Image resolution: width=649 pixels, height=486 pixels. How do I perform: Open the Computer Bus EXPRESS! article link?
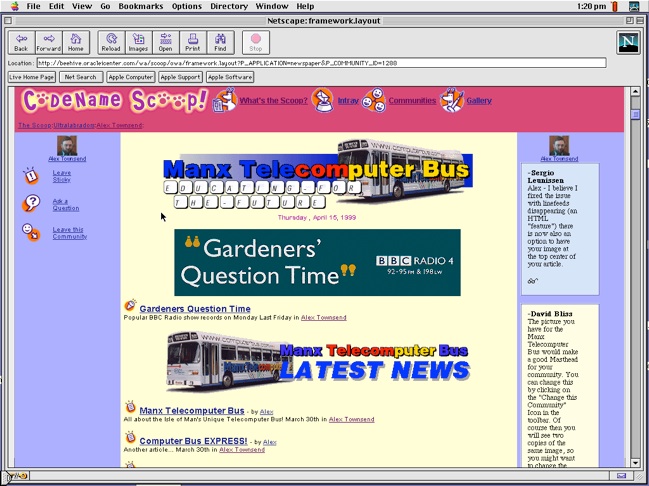tap(194, 441)
